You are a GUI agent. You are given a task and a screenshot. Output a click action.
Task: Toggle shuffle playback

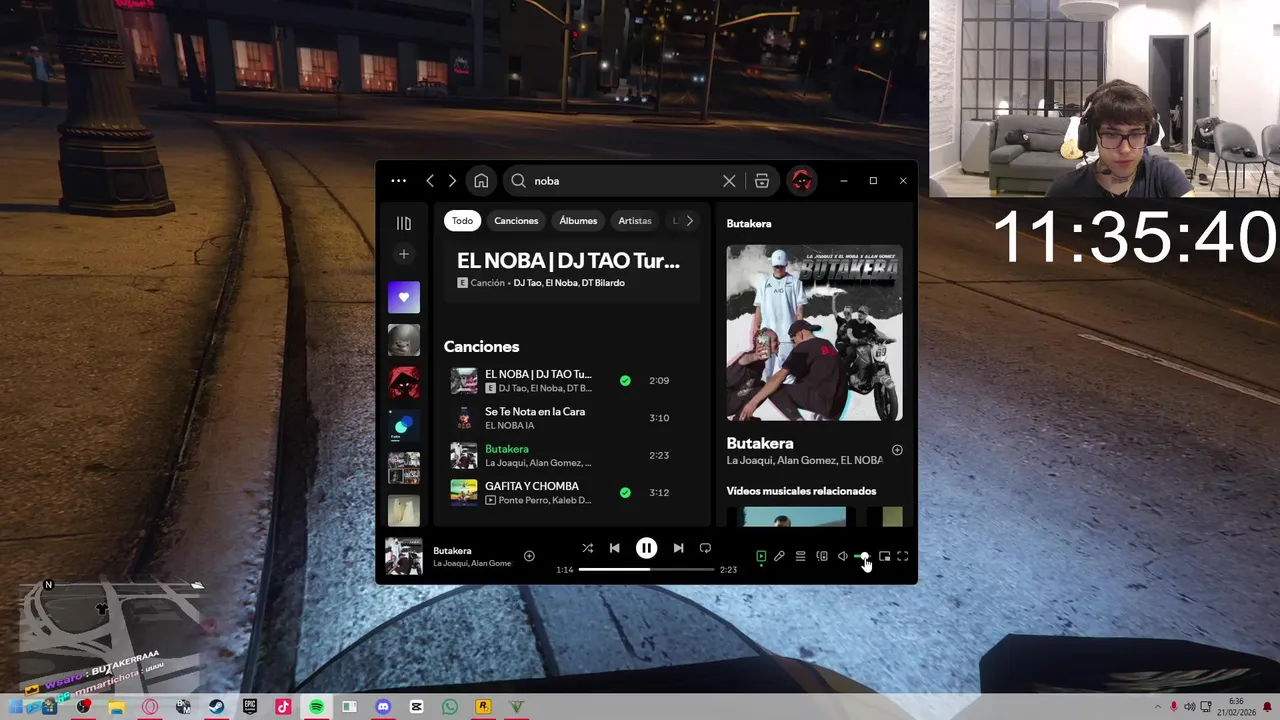pos(588,548)
